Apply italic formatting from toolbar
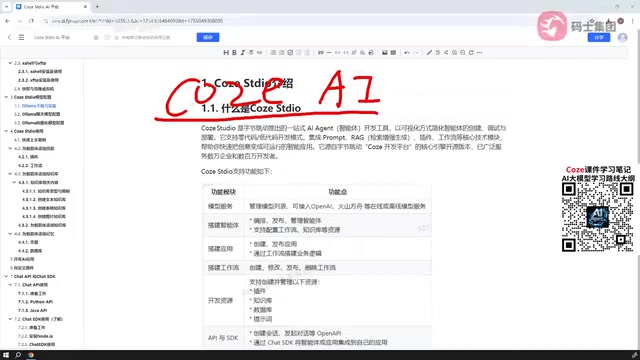Viewport: 640px width, 360px height. pyautogui.click(x=242, y=53)
